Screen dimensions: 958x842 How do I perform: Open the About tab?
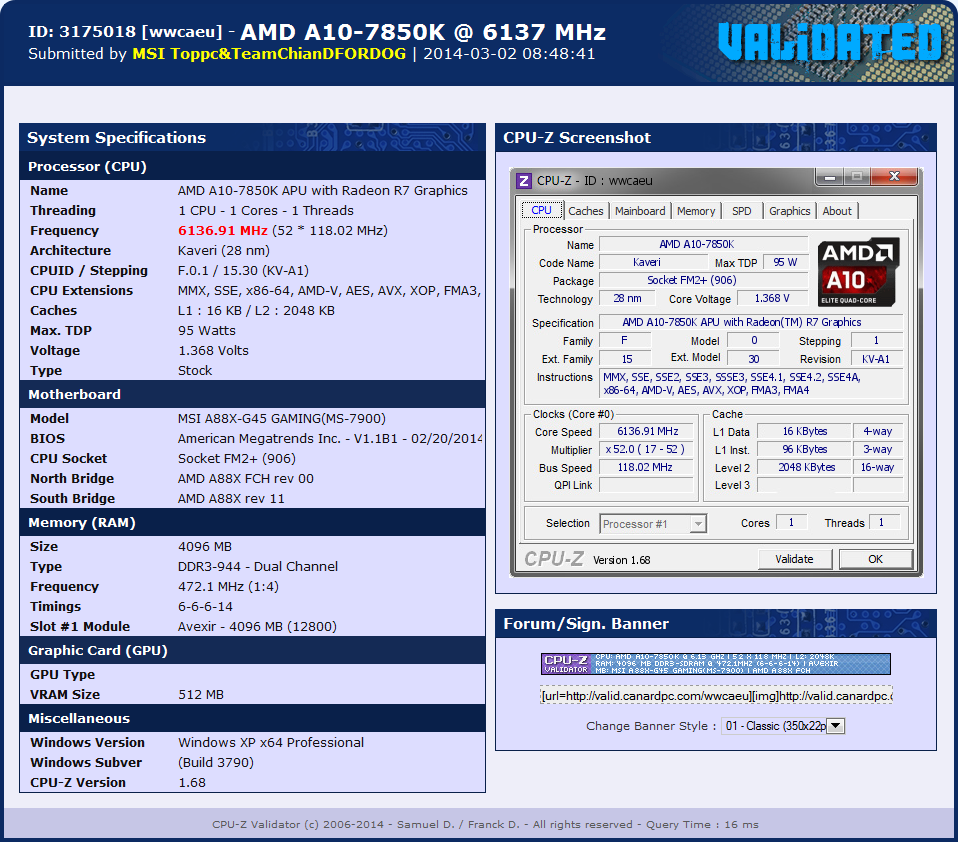pos(836,211)
